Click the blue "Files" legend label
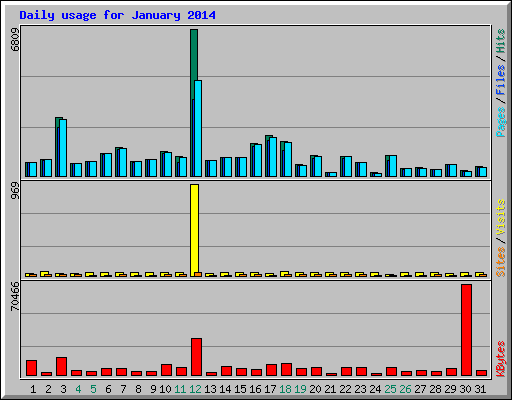 pyautogui.click(x=500, y=80)
